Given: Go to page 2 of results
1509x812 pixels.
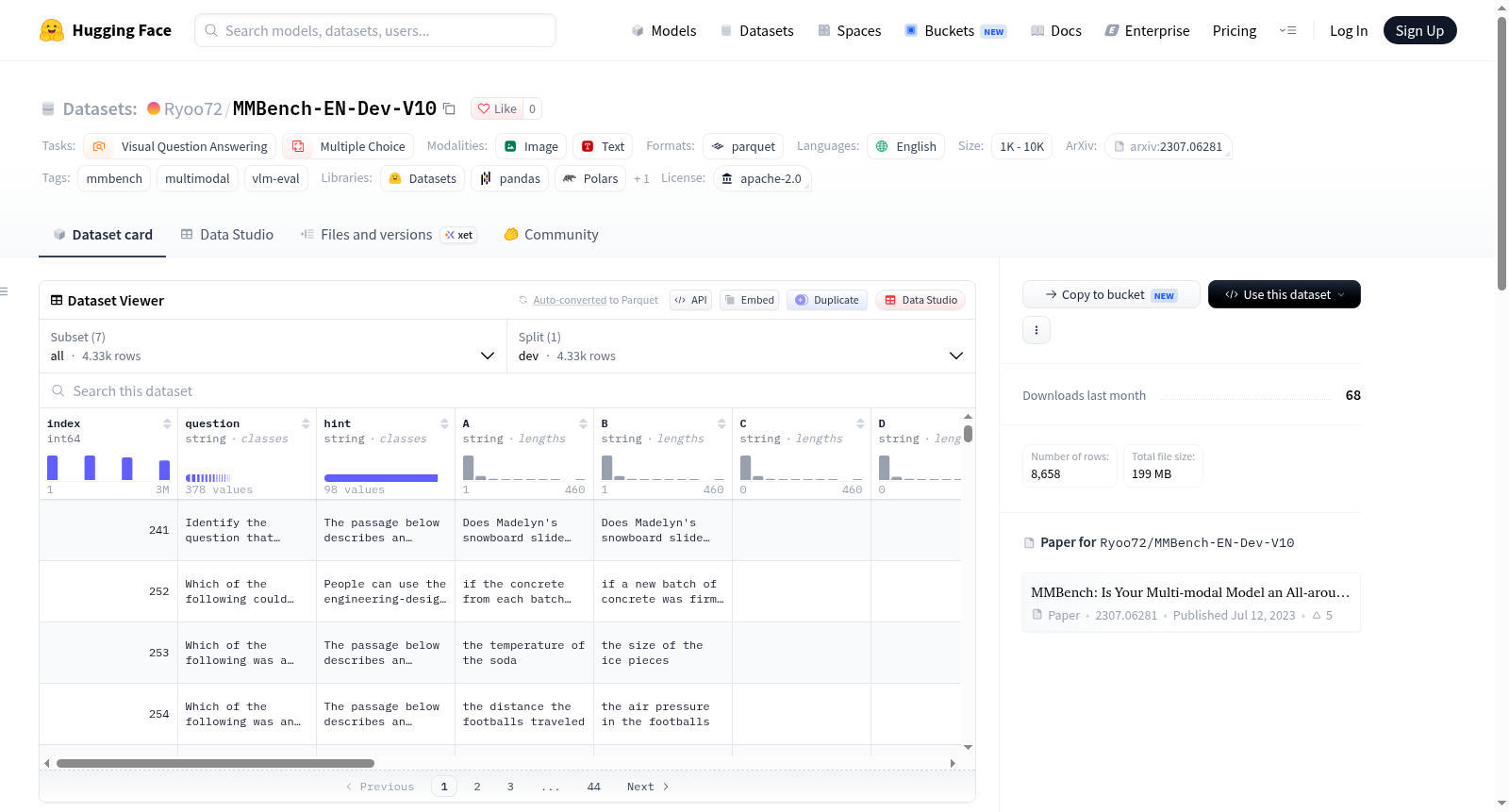Looking at the screenshot, I should (477, 787).
